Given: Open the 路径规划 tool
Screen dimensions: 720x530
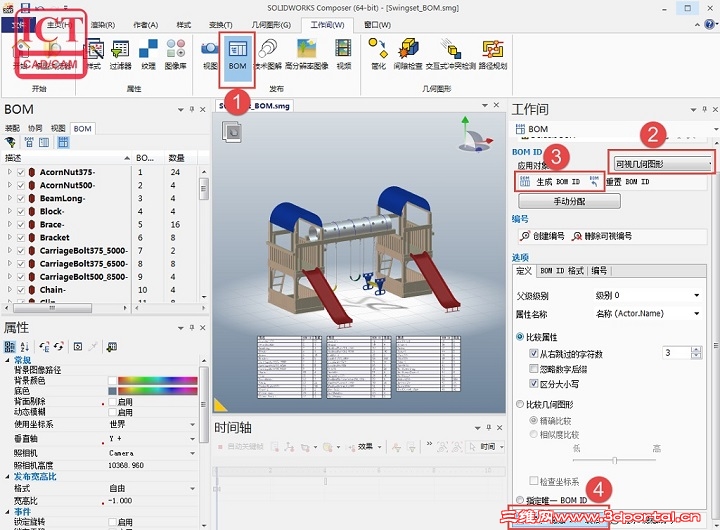Looking at the screenshot, I should pos(493,55).
